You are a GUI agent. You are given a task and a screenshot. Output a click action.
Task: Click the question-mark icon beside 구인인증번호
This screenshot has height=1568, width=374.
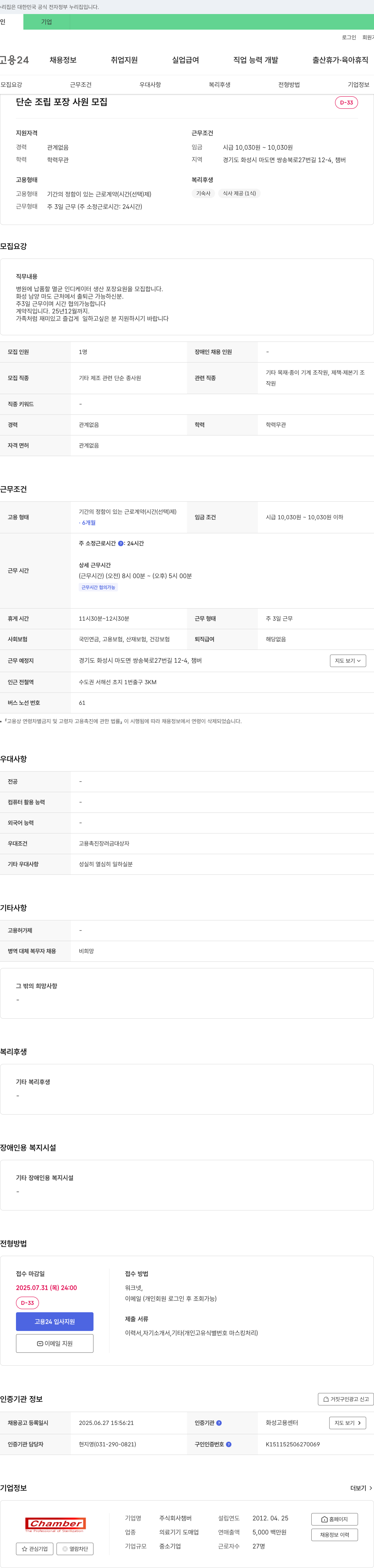[229, 1444]
